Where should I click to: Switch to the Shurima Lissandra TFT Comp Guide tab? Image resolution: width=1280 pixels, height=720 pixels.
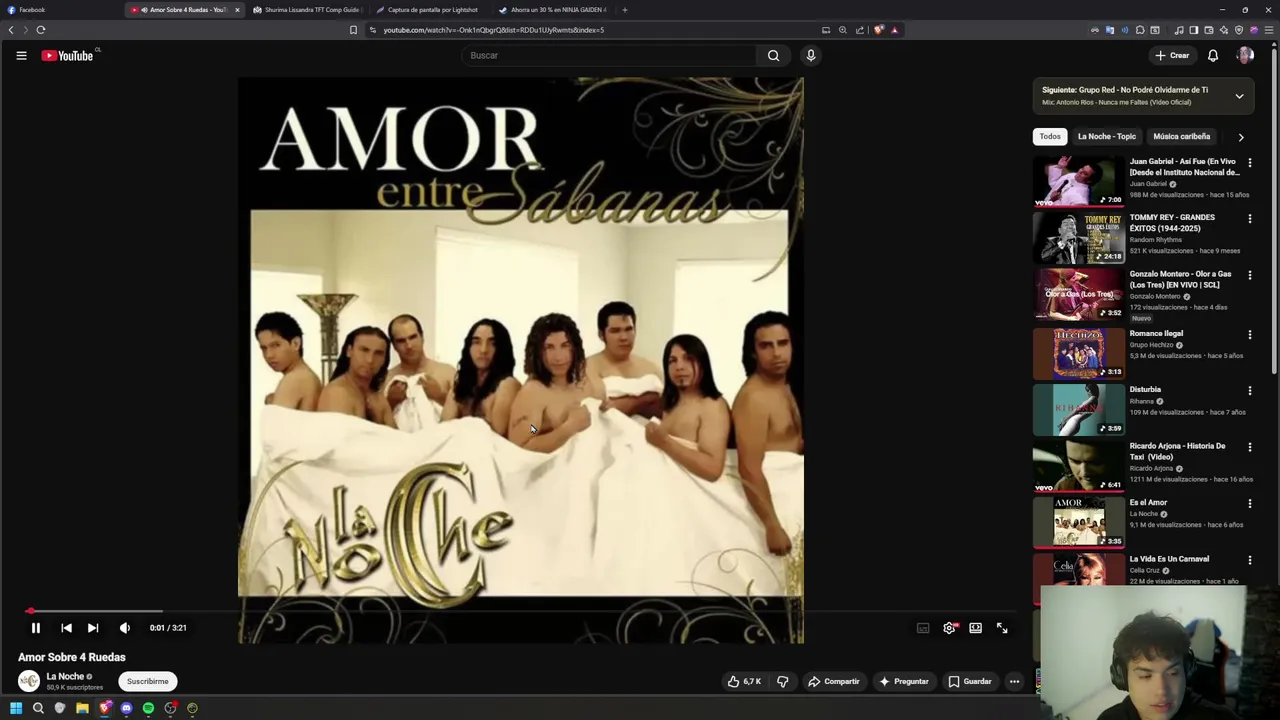pos(306,10)
